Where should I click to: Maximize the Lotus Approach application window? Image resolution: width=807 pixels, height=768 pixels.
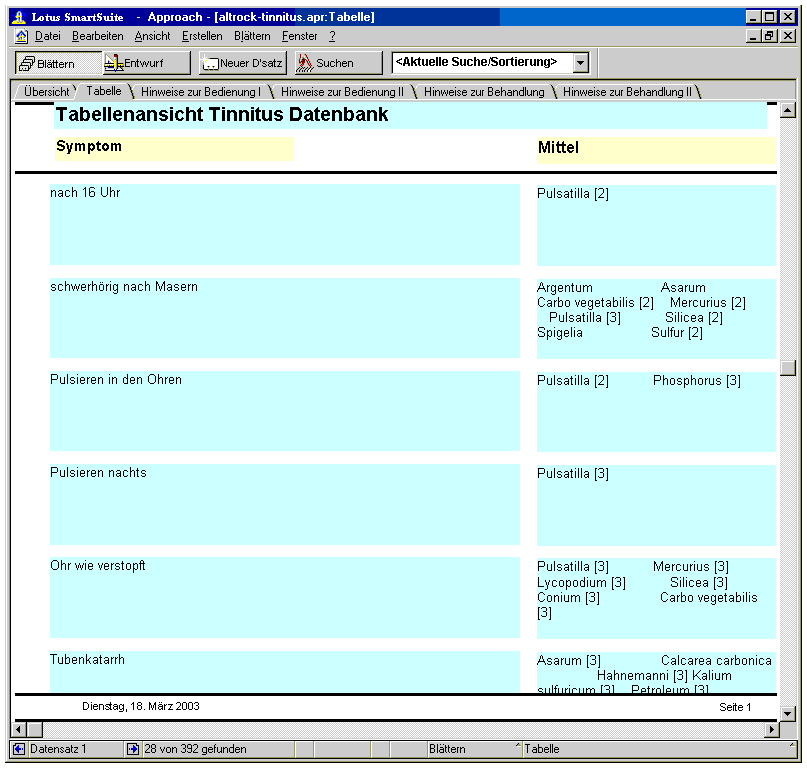(769, 17)
